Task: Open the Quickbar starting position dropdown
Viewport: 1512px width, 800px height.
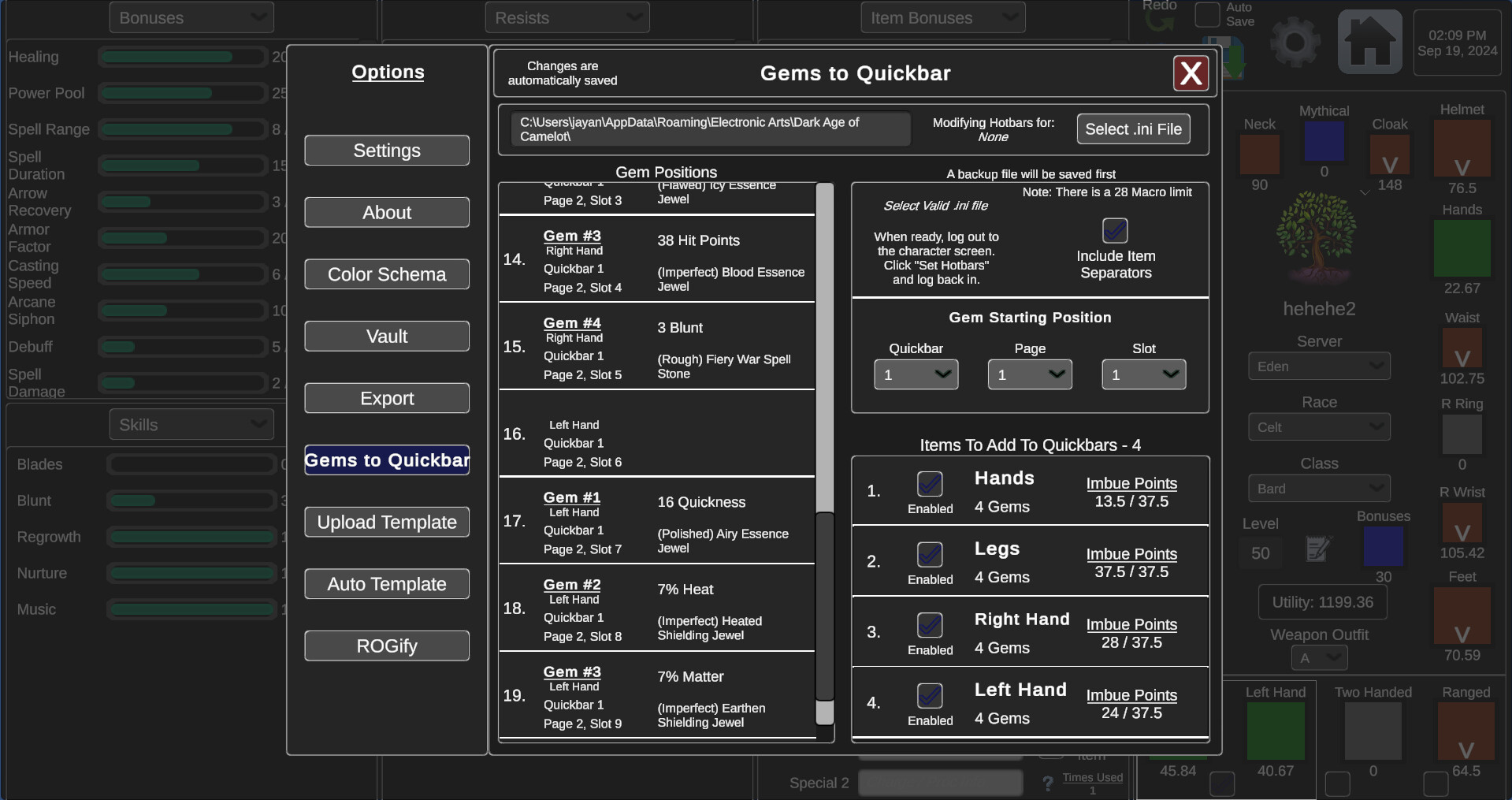Action: [x=915, y=374]
